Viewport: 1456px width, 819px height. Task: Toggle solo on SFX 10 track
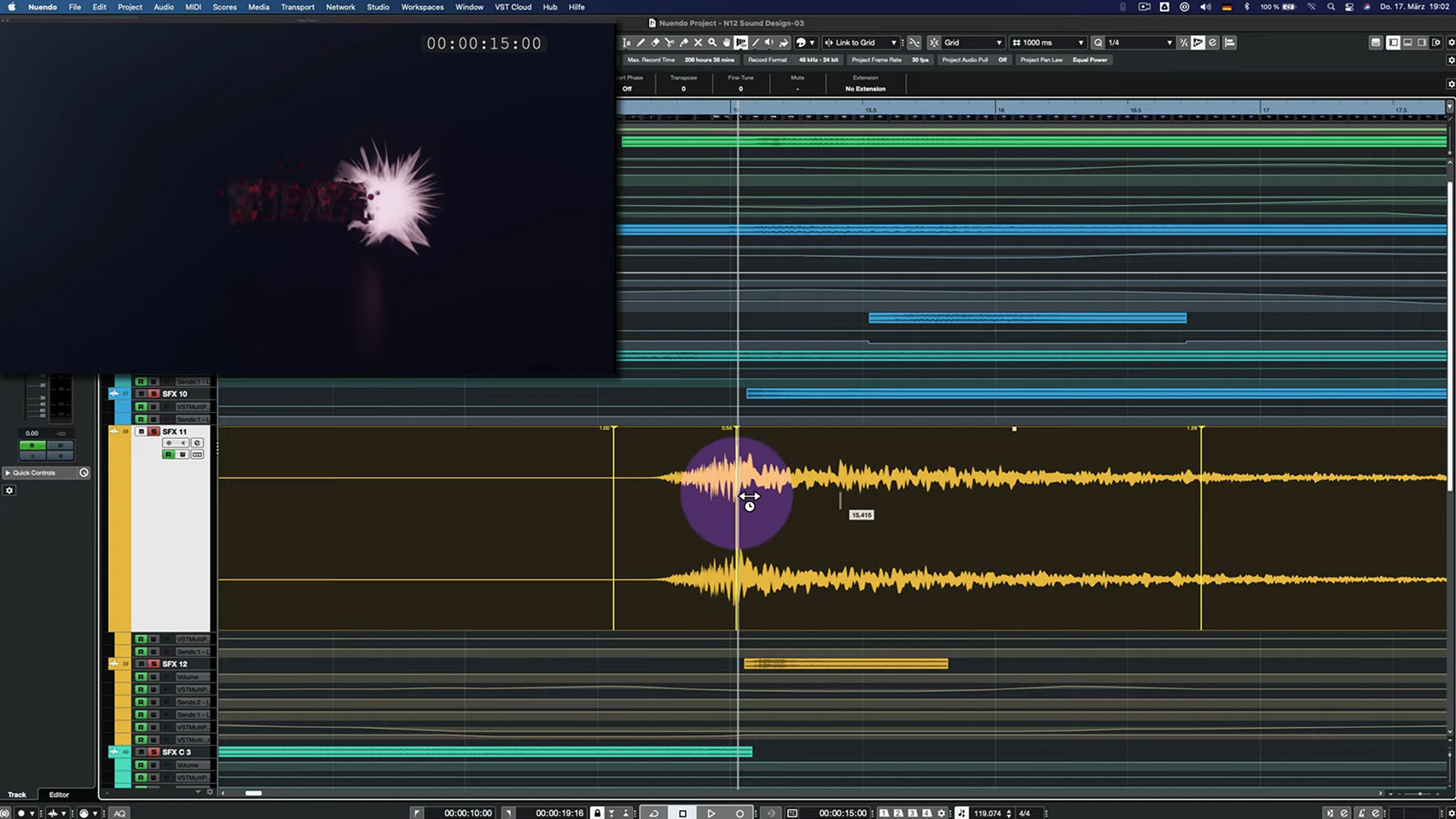154,394
